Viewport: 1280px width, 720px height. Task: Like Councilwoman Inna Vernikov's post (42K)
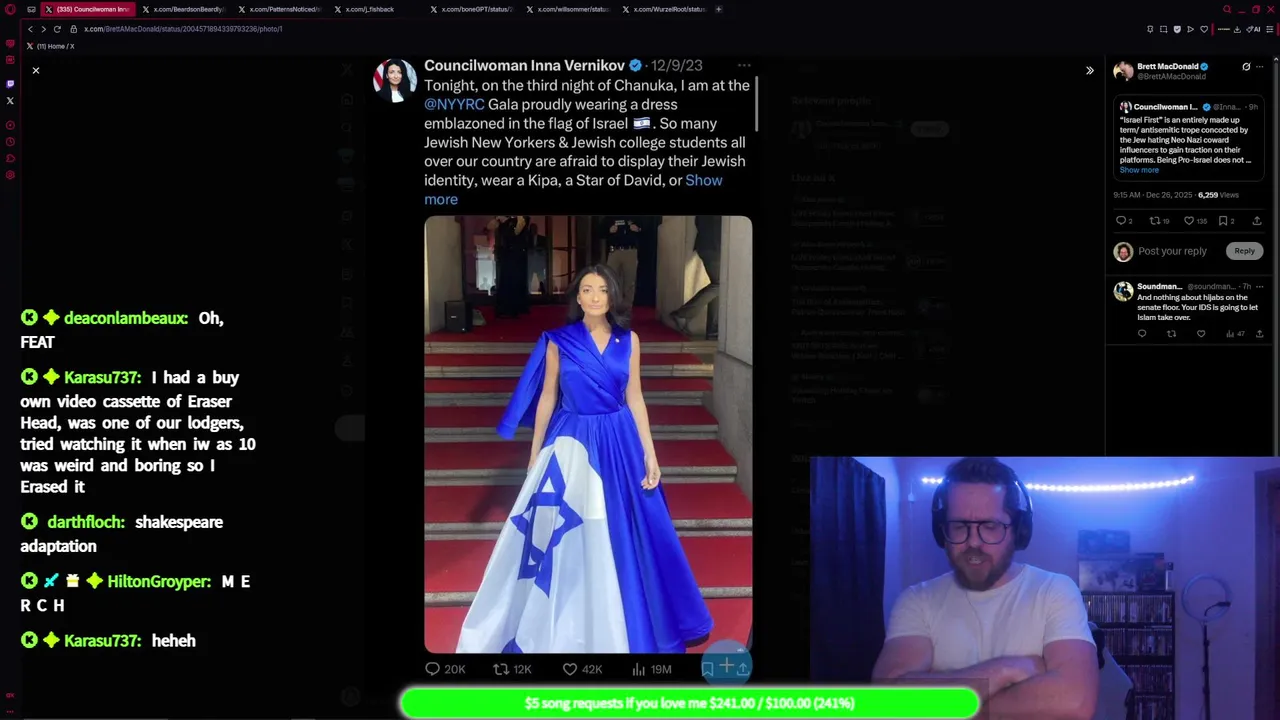point(579,669)
